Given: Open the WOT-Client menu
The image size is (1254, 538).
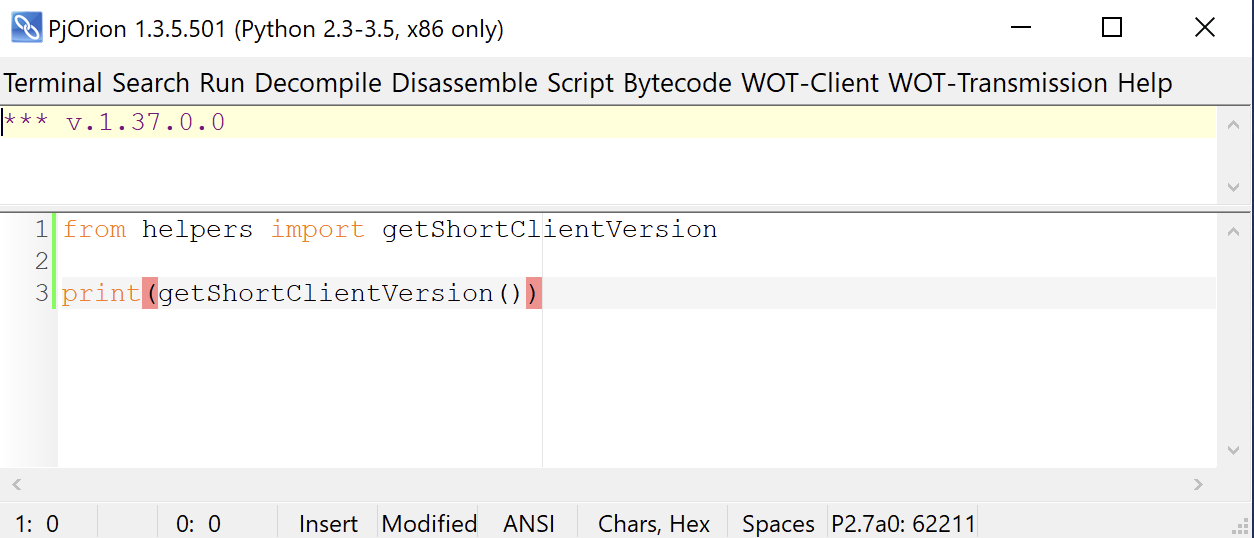Looking at the screenshot, I should coord(809,83).
